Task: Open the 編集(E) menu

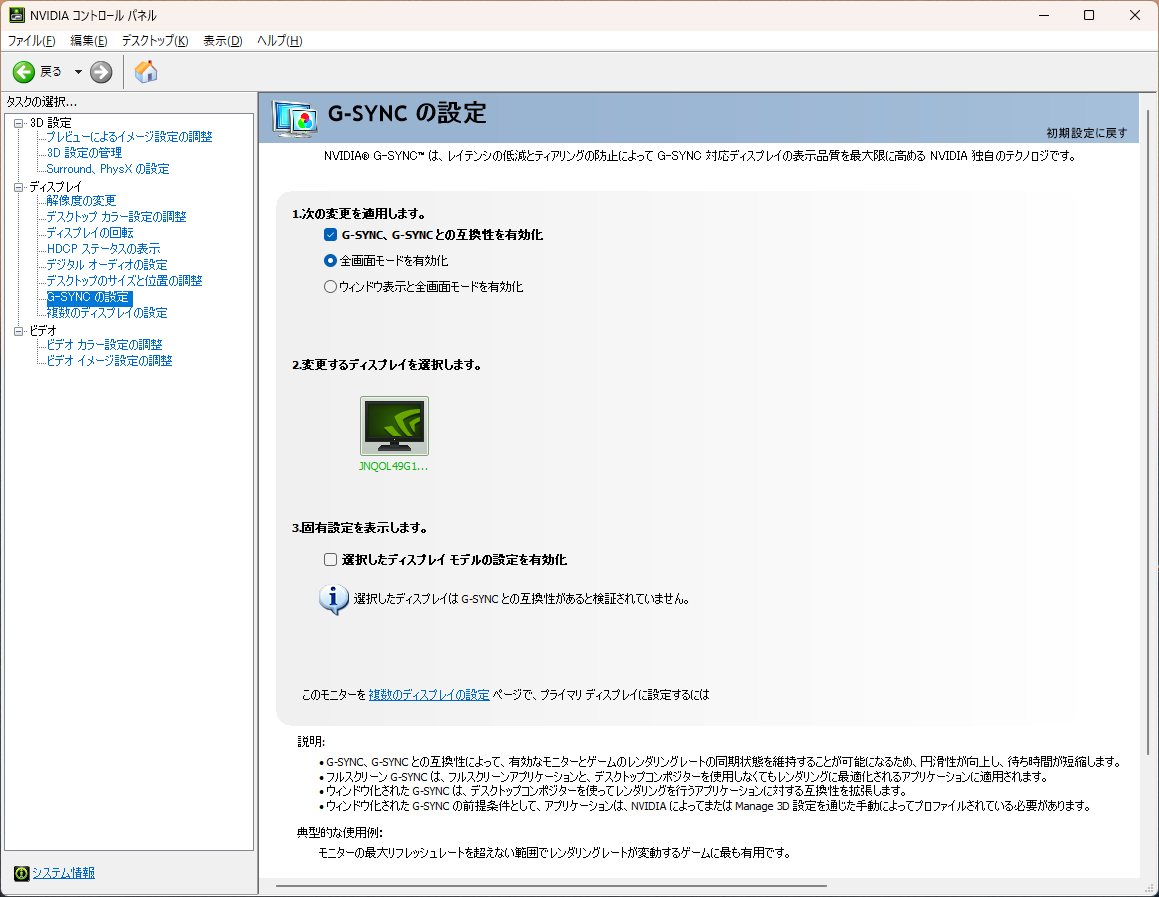Action: point(89,41)
